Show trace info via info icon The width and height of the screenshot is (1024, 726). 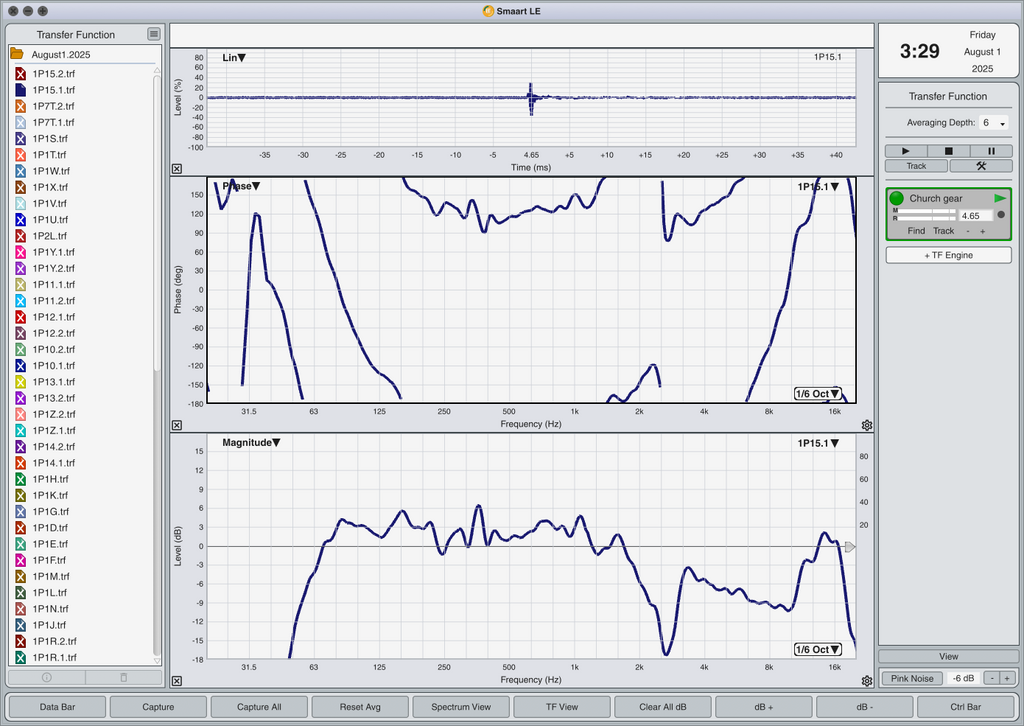tap(46, 677)
